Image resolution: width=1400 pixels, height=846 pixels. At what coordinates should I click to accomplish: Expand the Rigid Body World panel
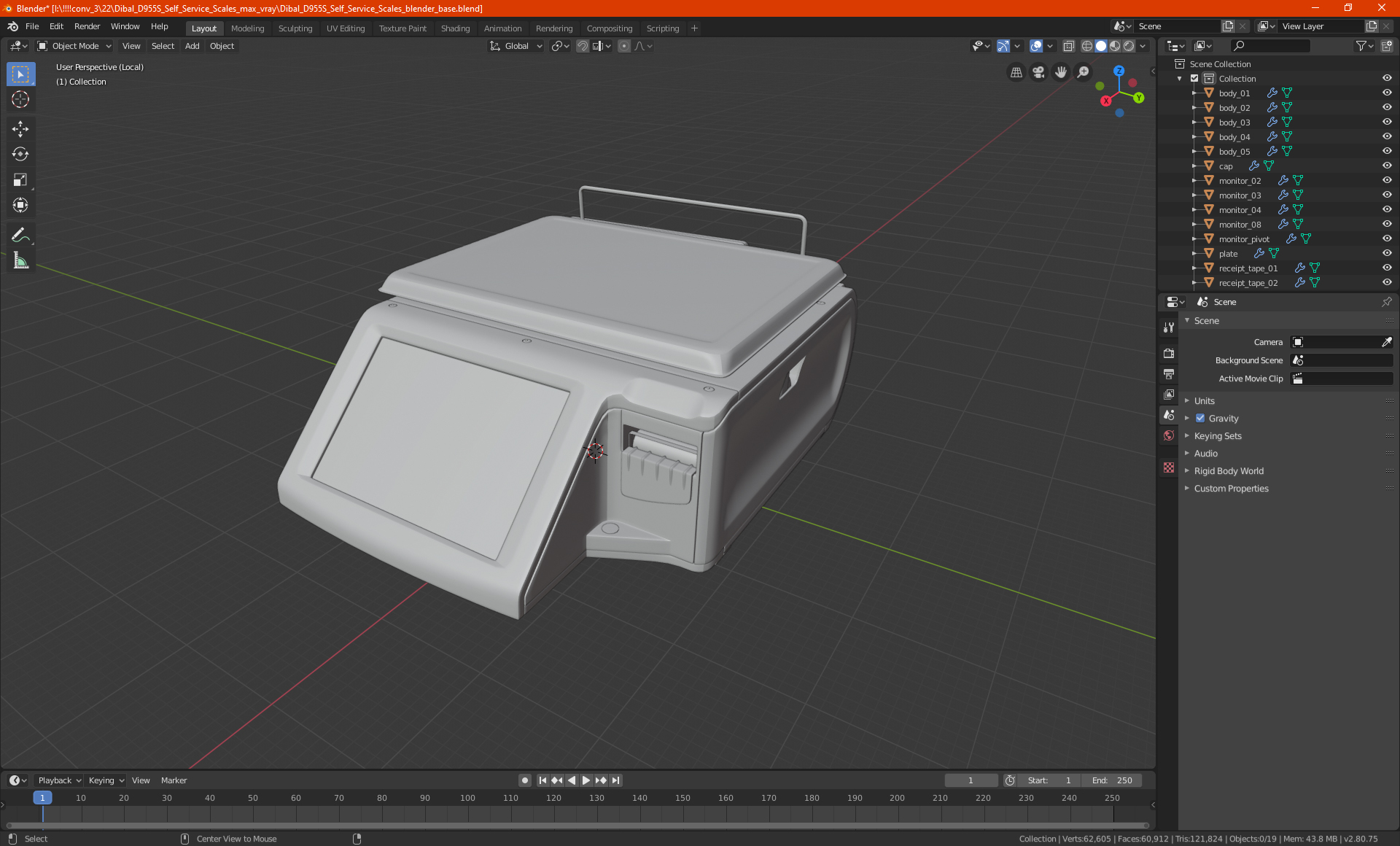click(1228, 471)
